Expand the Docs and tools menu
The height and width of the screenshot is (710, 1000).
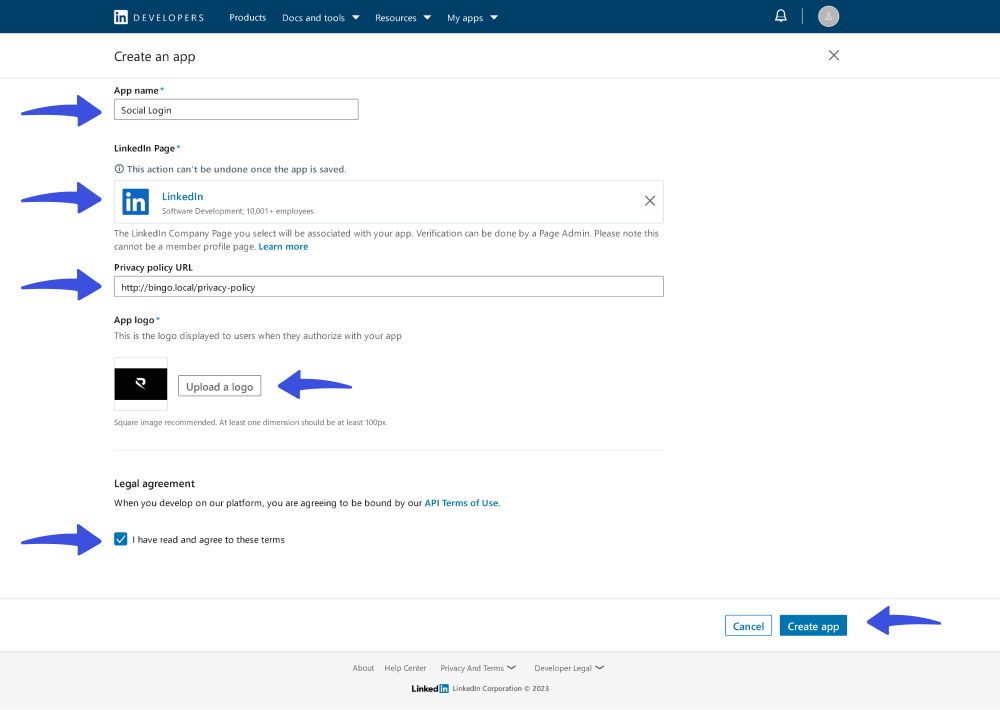pos(321,18)
